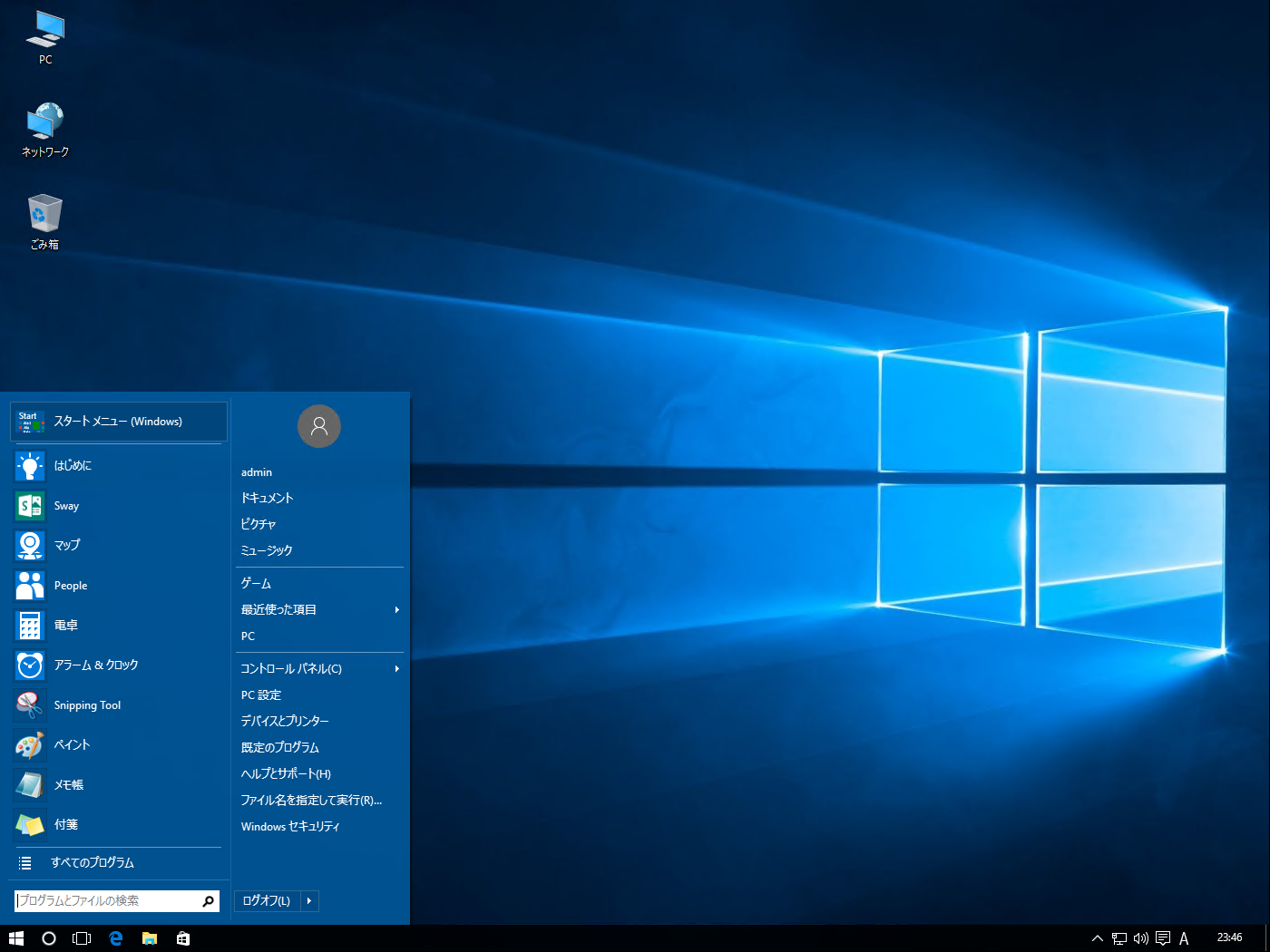The height and width of the screenshot is (952, 1270).
Task: Click the IME input mode A indicator
Action: tap(1184, 938)
